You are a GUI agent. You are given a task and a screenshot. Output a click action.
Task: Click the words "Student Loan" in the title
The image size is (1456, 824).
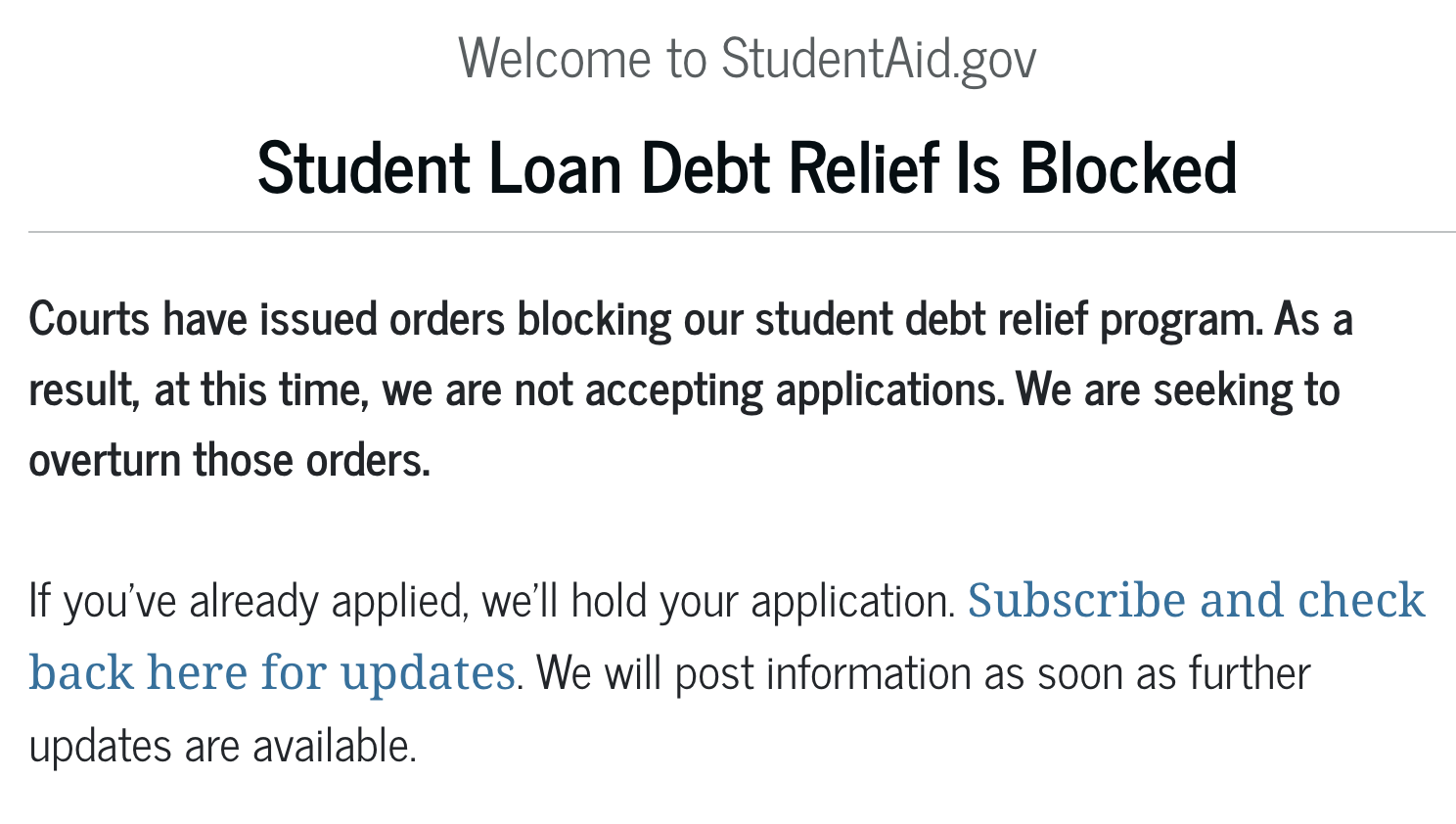coord(440,167)
